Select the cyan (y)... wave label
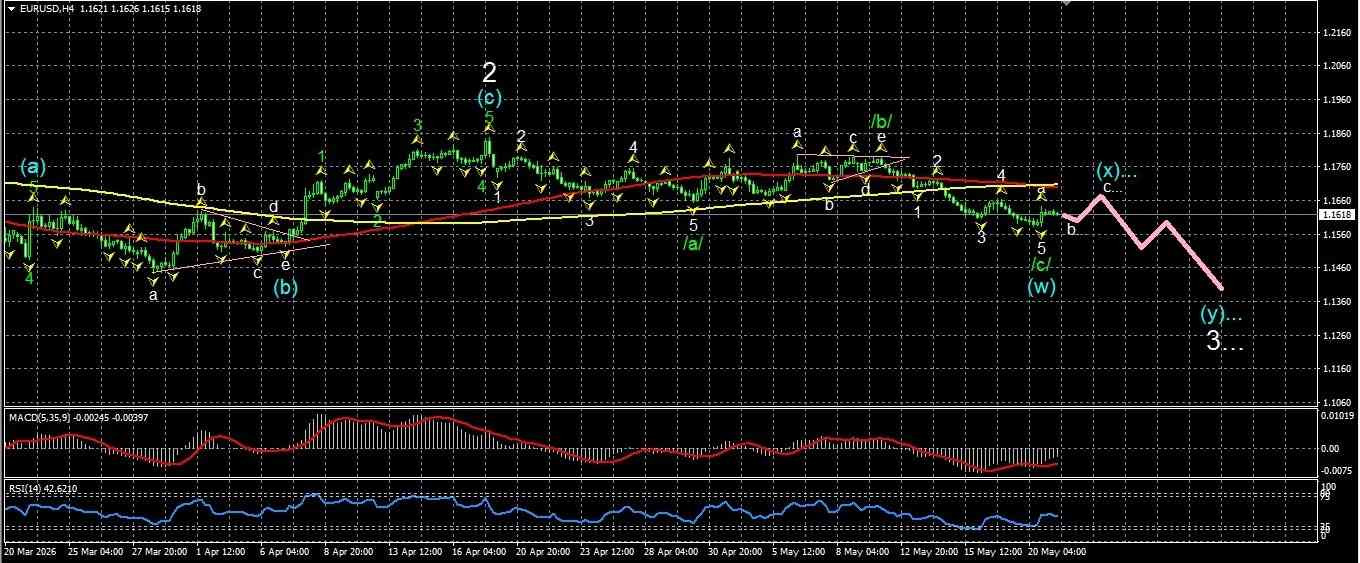 coord(1221,314)
